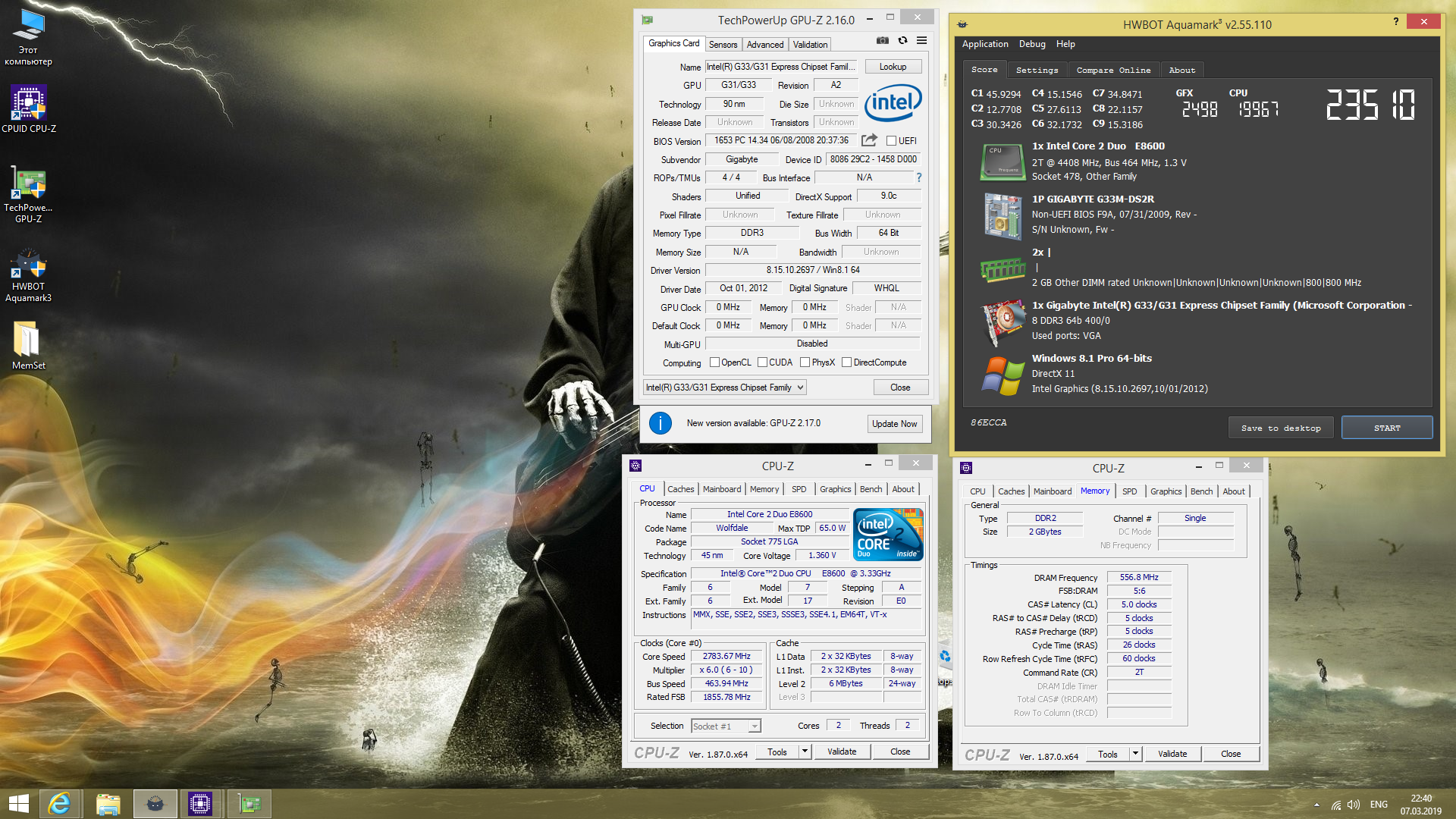Switch to GPU-Z taskbar button
This screenshot has width=1456, height=819.
tap(249, 804)
